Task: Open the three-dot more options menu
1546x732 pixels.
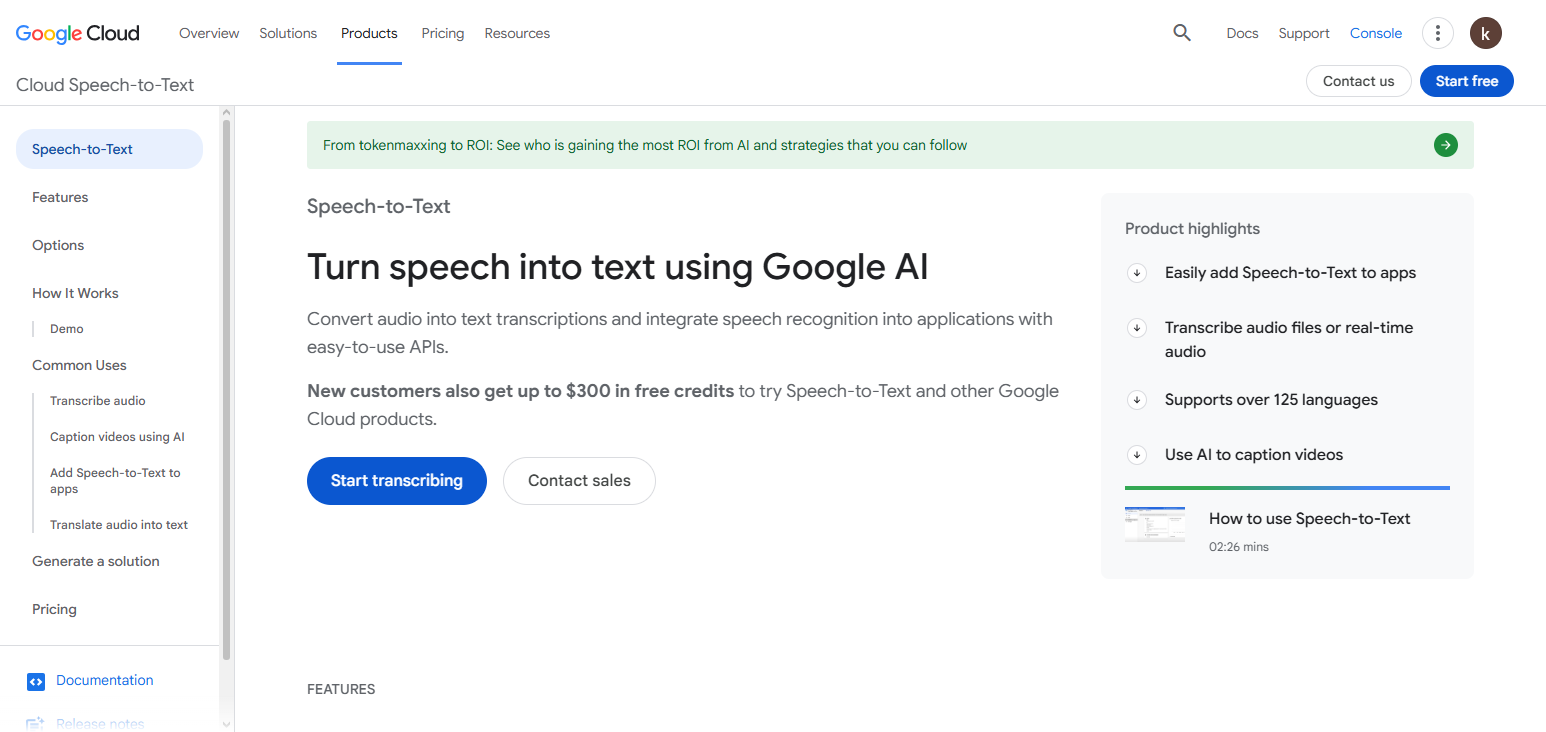Action: coord(1437,33)
